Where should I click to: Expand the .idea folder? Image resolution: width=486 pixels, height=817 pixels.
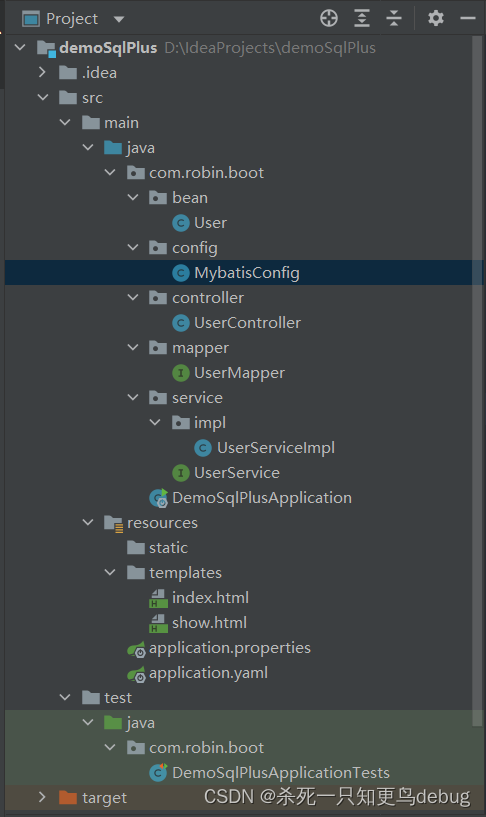click(43, 72)
